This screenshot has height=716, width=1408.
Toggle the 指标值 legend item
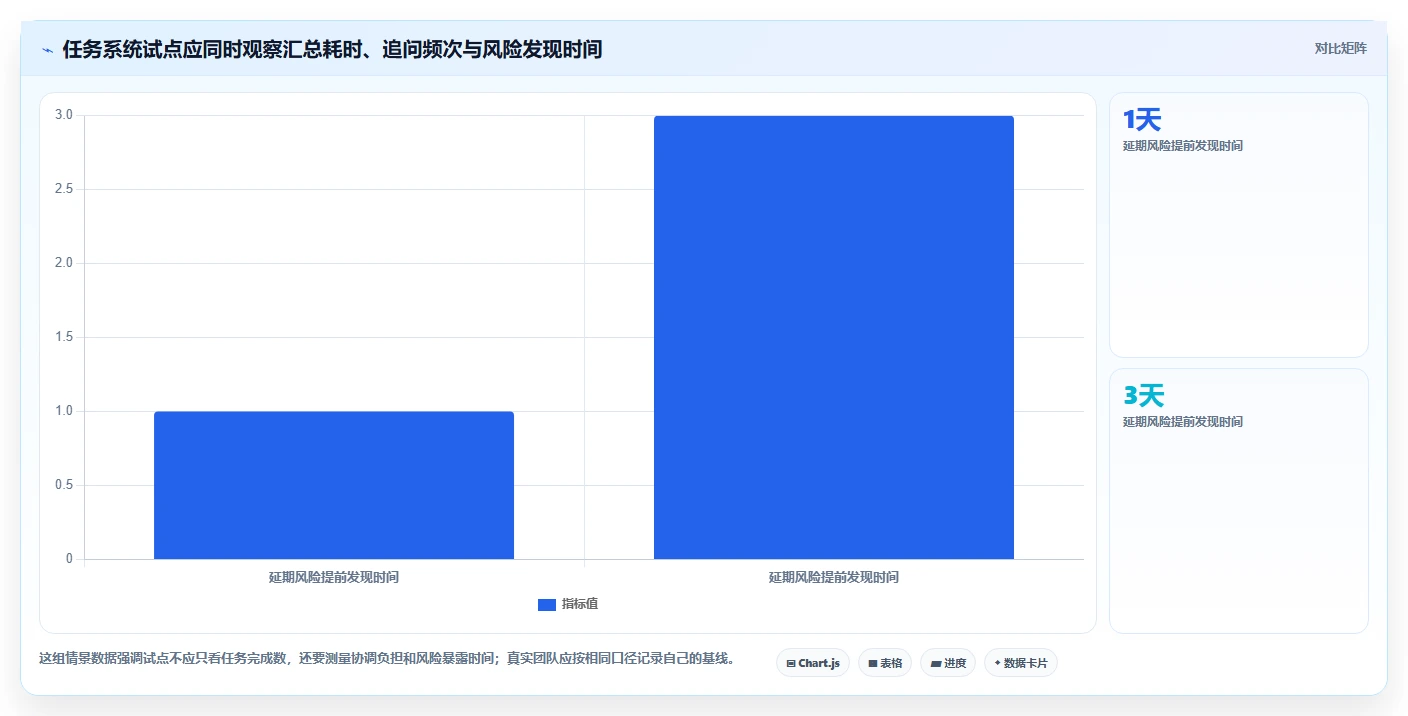[x=568, y=604]
